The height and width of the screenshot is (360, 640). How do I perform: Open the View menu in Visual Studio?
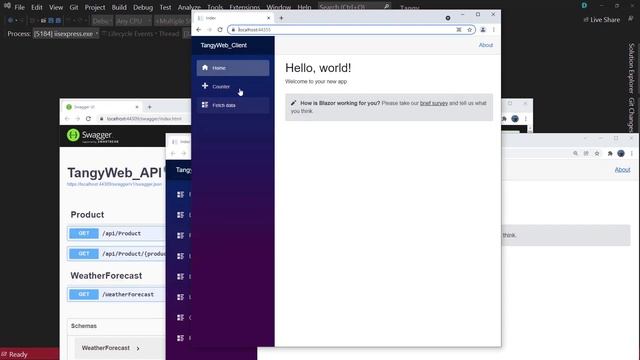(x=56, y=7)
